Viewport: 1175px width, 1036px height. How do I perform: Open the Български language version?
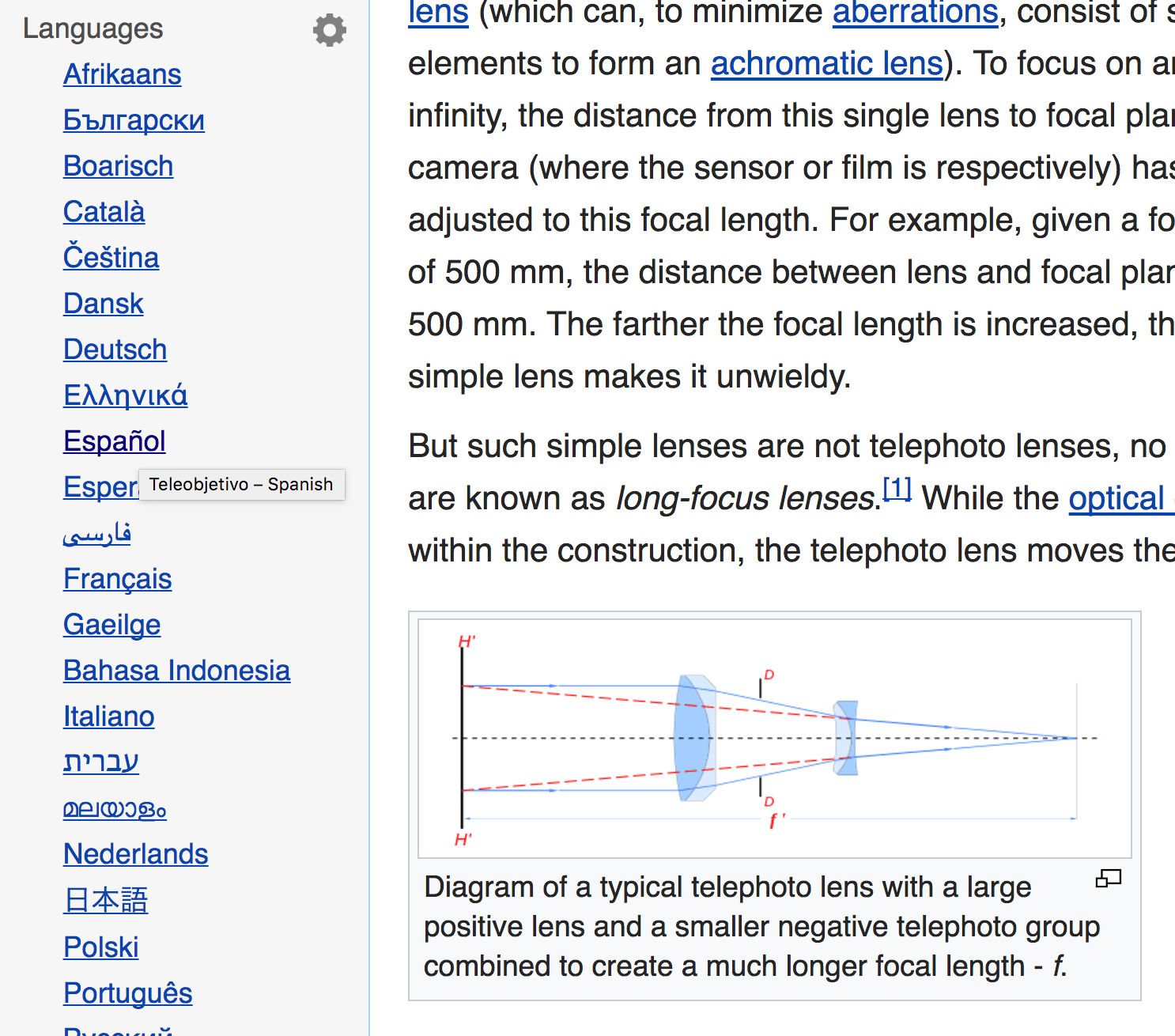pos(134,120)
